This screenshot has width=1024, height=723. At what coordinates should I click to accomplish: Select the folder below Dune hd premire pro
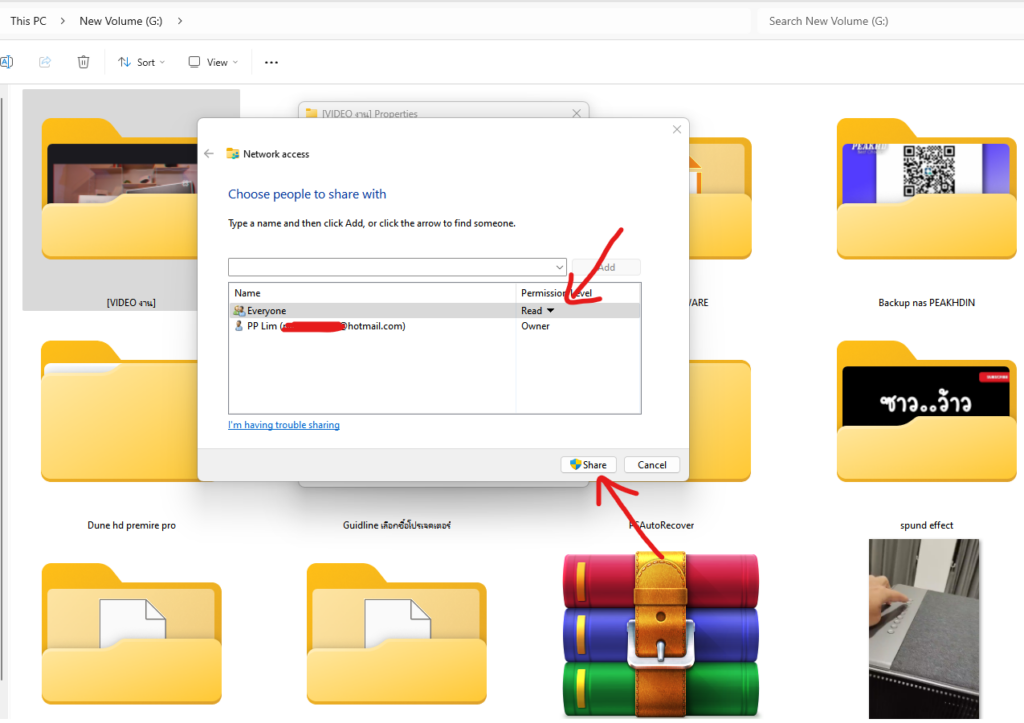pos(131,634)
